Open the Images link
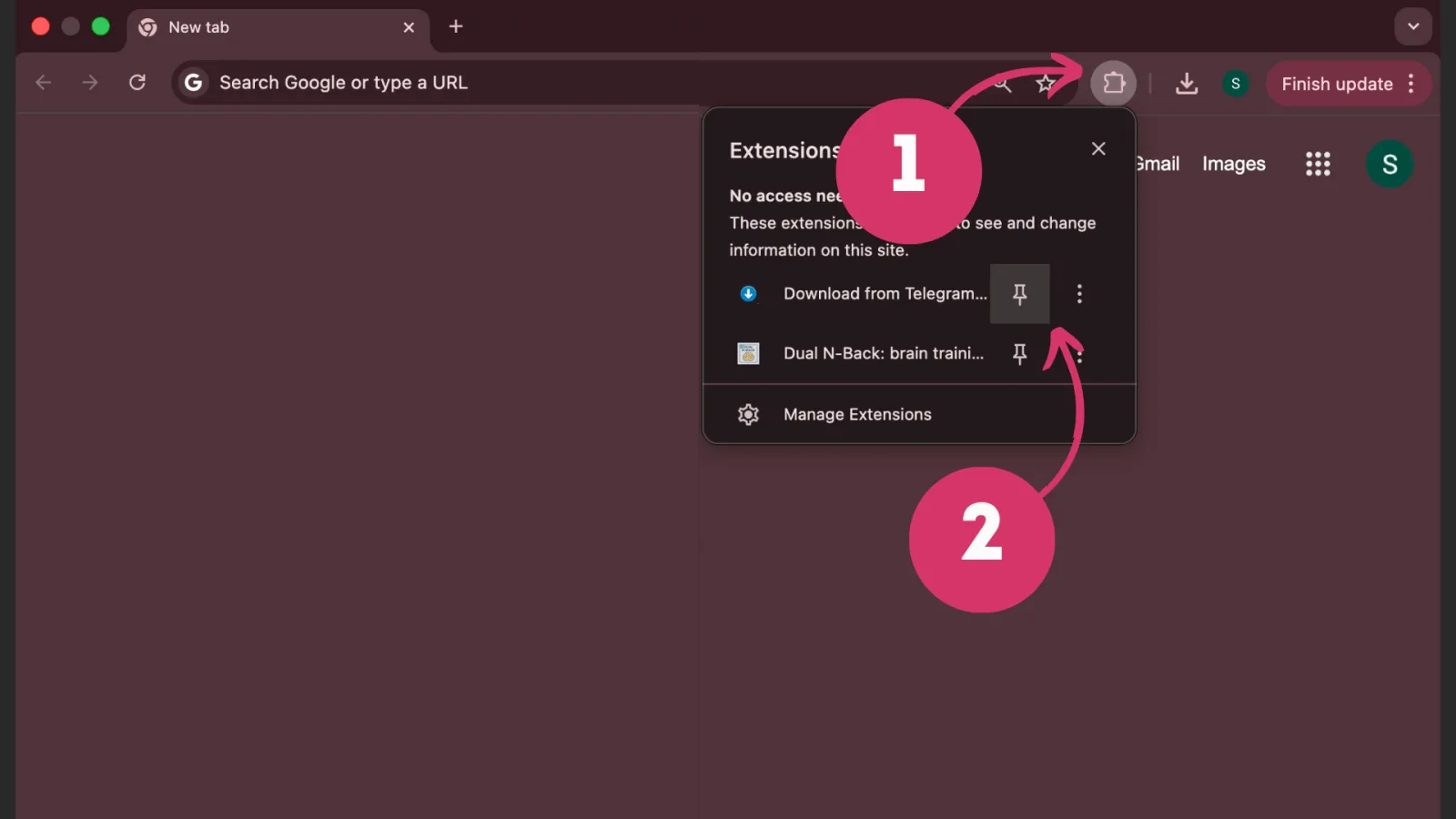Viewport: 1456px width, 819px height. point(1233,164)
